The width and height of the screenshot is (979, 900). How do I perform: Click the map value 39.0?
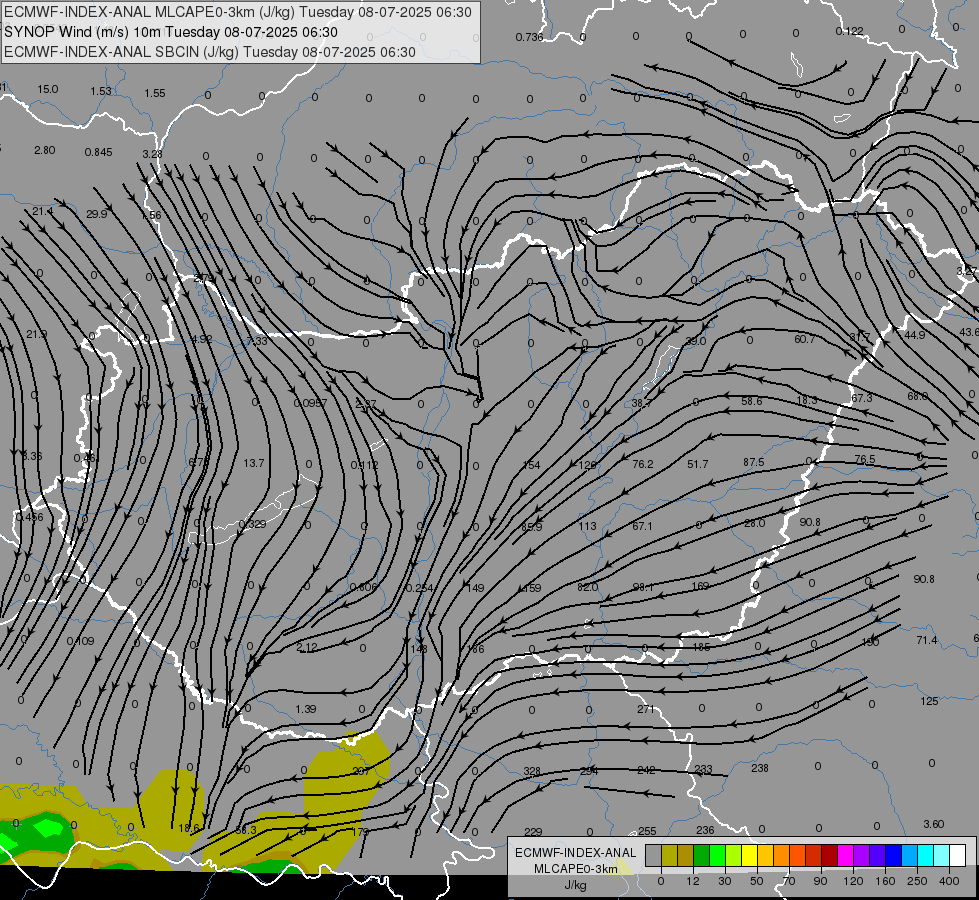(x=696, y=341)
